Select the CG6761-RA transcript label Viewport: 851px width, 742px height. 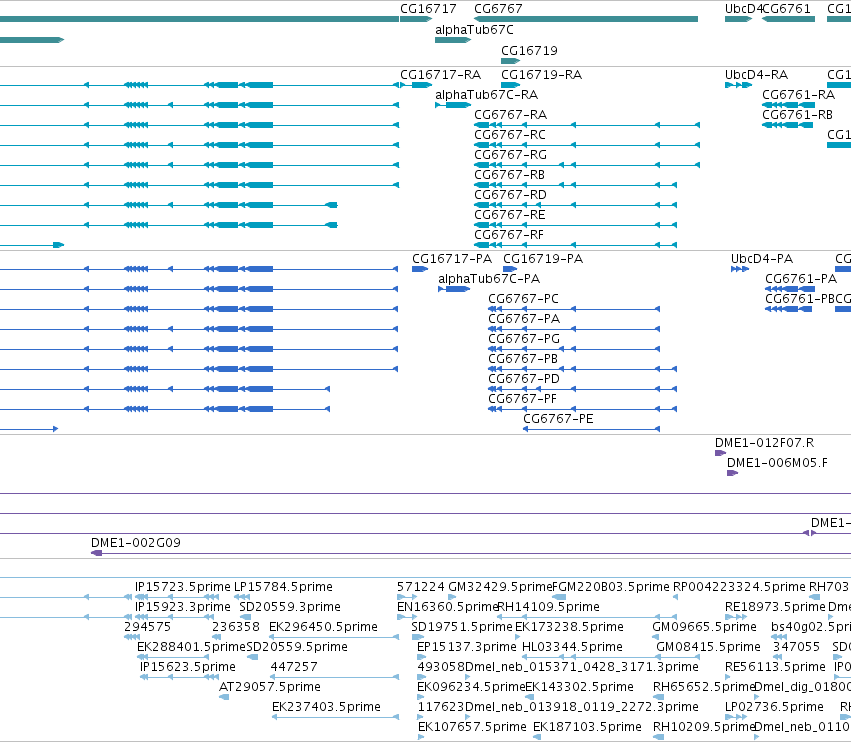coord(798,94)
